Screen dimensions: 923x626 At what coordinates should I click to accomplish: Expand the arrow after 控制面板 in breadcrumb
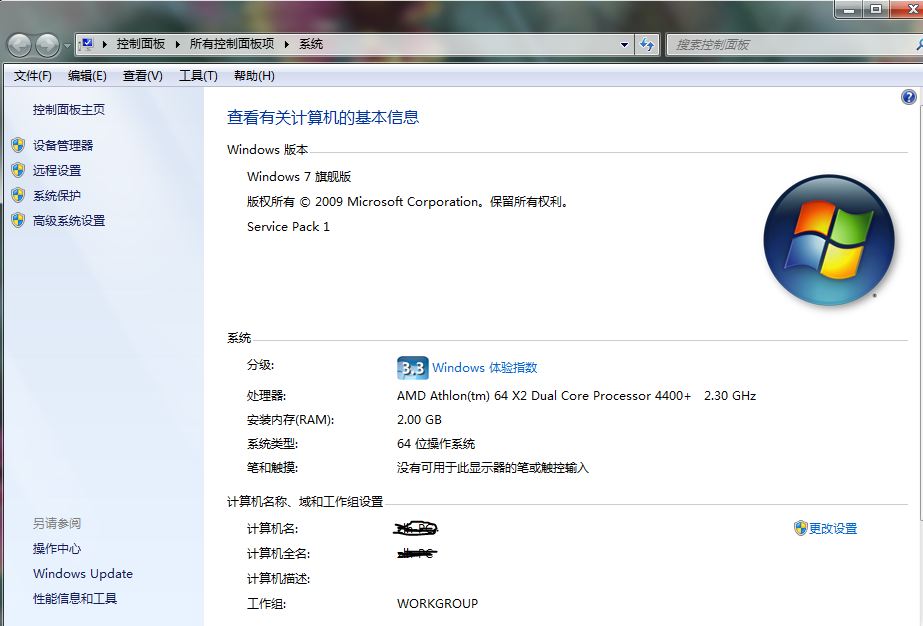(x=177, y=44)
